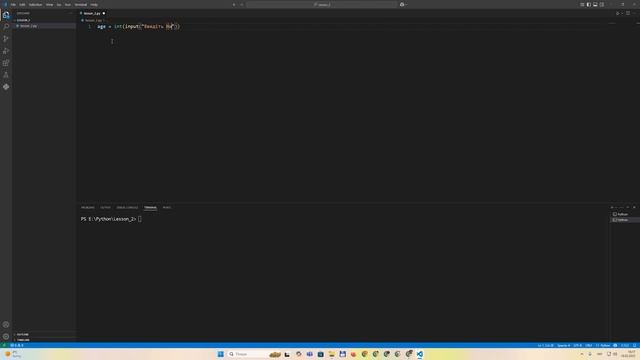Open the Selection menu
The height and width of the screenshot is (360, 640).
pyautogui.click(x=36, y=4)
